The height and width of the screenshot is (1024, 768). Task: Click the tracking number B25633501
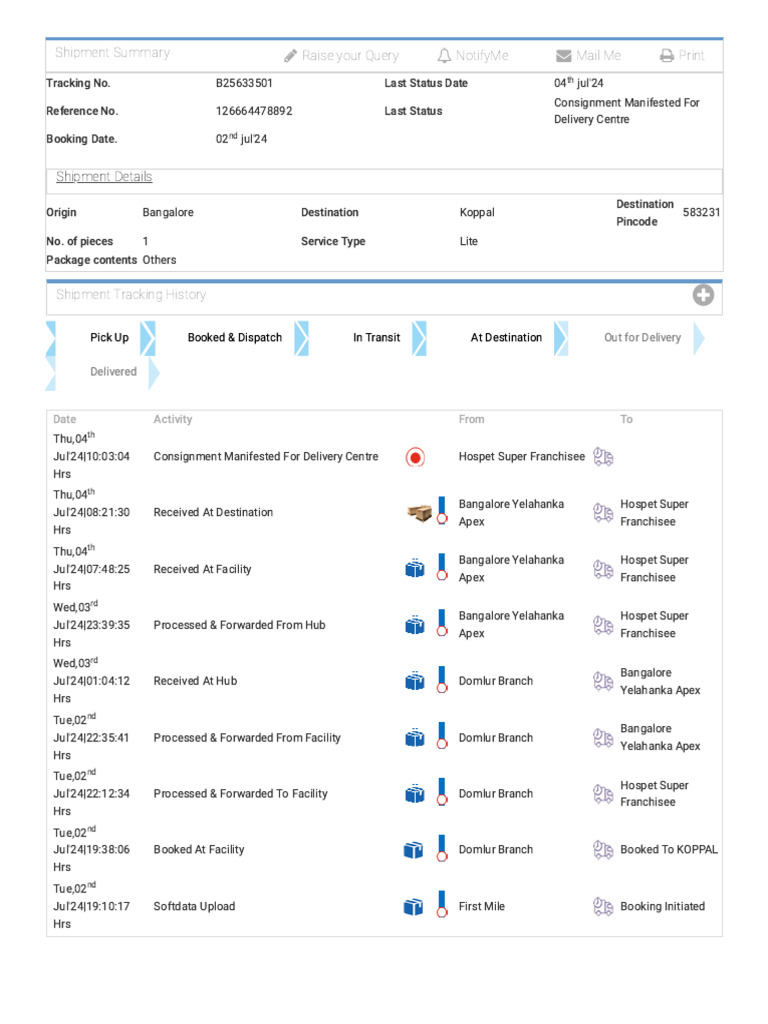pyautogui.click(x=244, y=84)
